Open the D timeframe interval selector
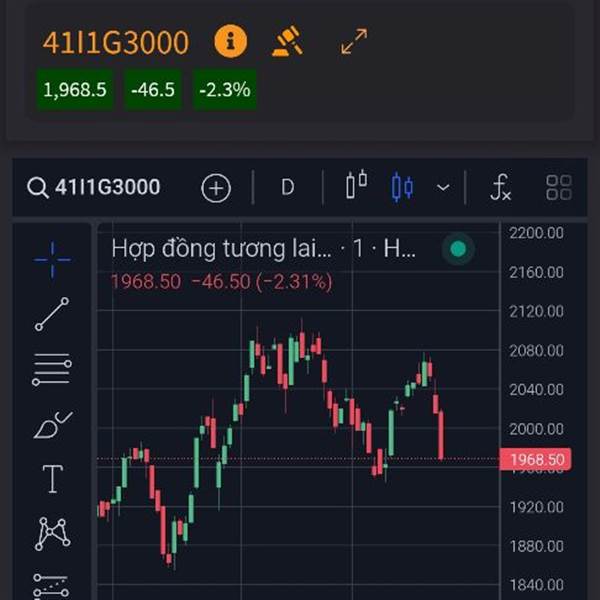This screenshot has width=600, height=600. coord(287,187)
